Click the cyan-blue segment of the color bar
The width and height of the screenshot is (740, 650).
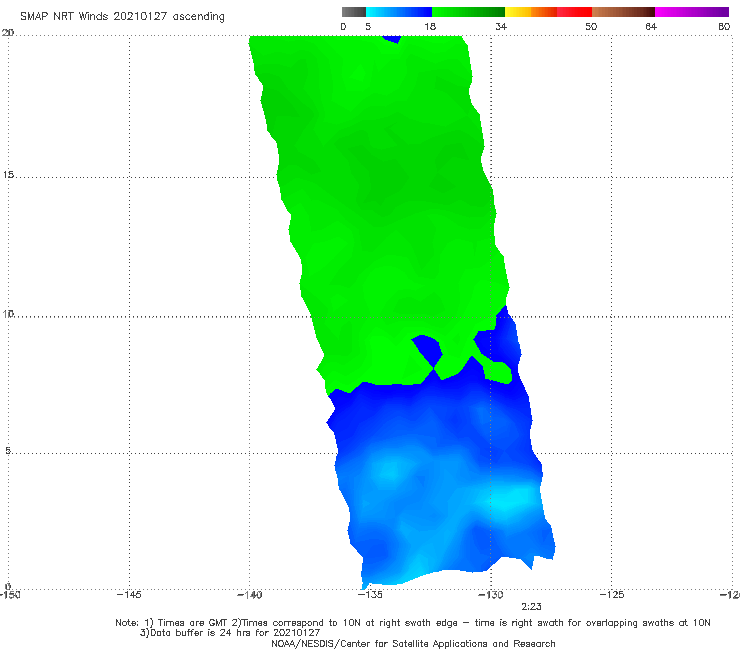click(399, 12)
